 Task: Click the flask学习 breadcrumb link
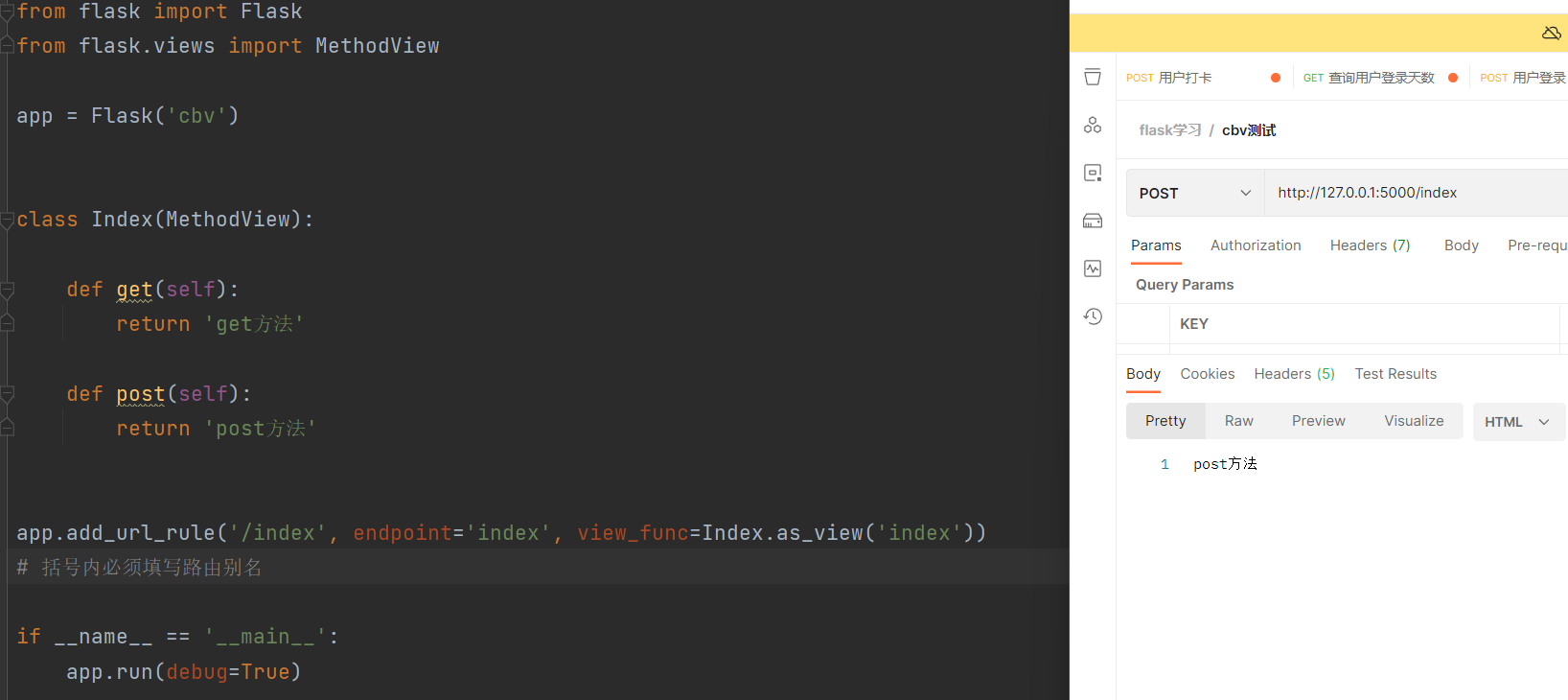[x=1169, y=130]
